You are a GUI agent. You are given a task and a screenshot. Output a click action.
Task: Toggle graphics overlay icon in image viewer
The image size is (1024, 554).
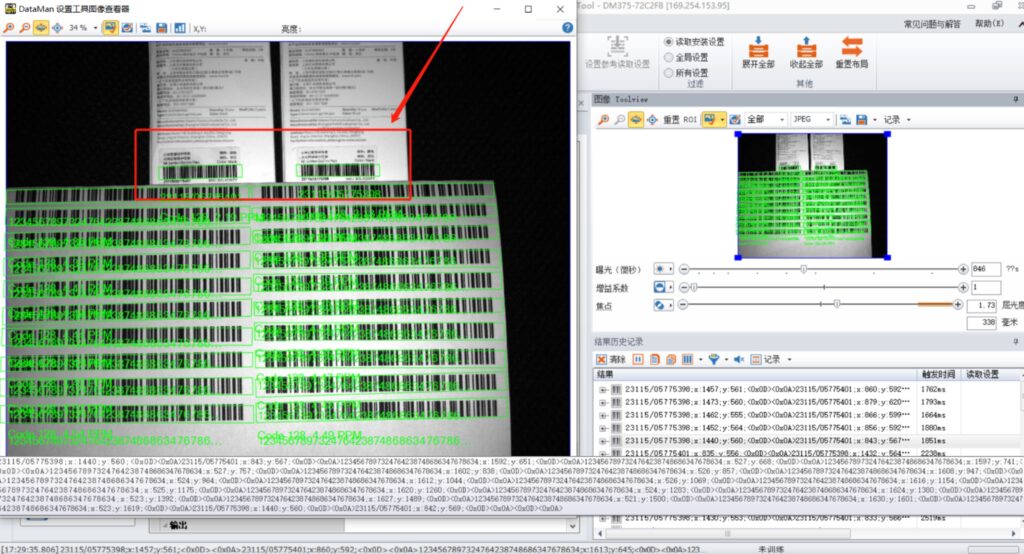[x=110, y=28]
